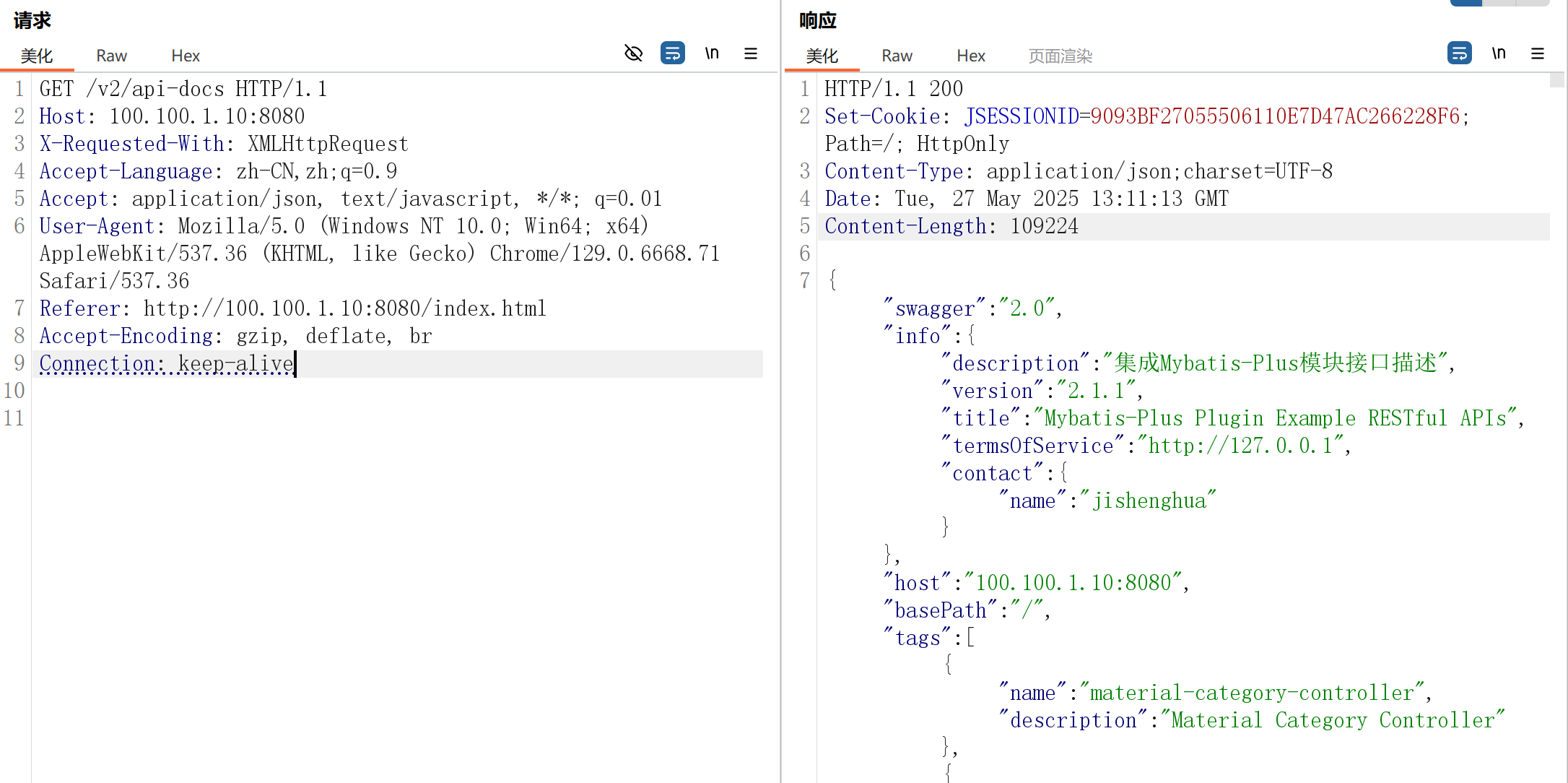Click the HTTP/1.1 200 status line
The image size is (1568, 783).
pos(894,89)
